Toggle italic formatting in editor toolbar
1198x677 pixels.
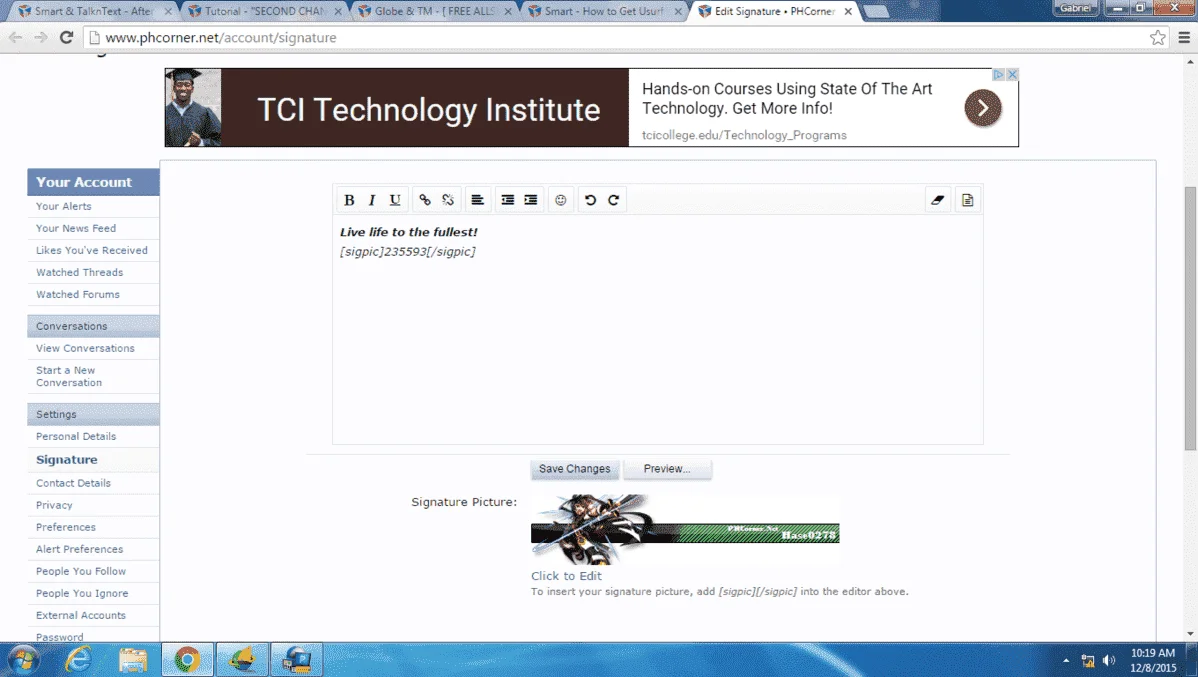click(372, 200)
